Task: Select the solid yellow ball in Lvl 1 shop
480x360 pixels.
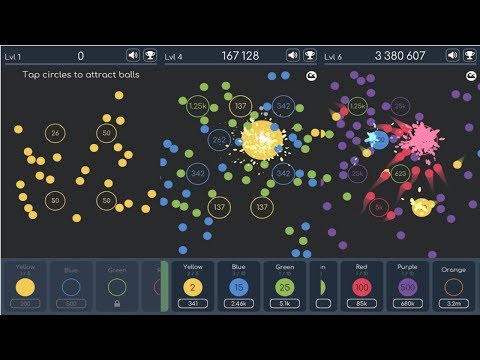Action: [25, 287]
